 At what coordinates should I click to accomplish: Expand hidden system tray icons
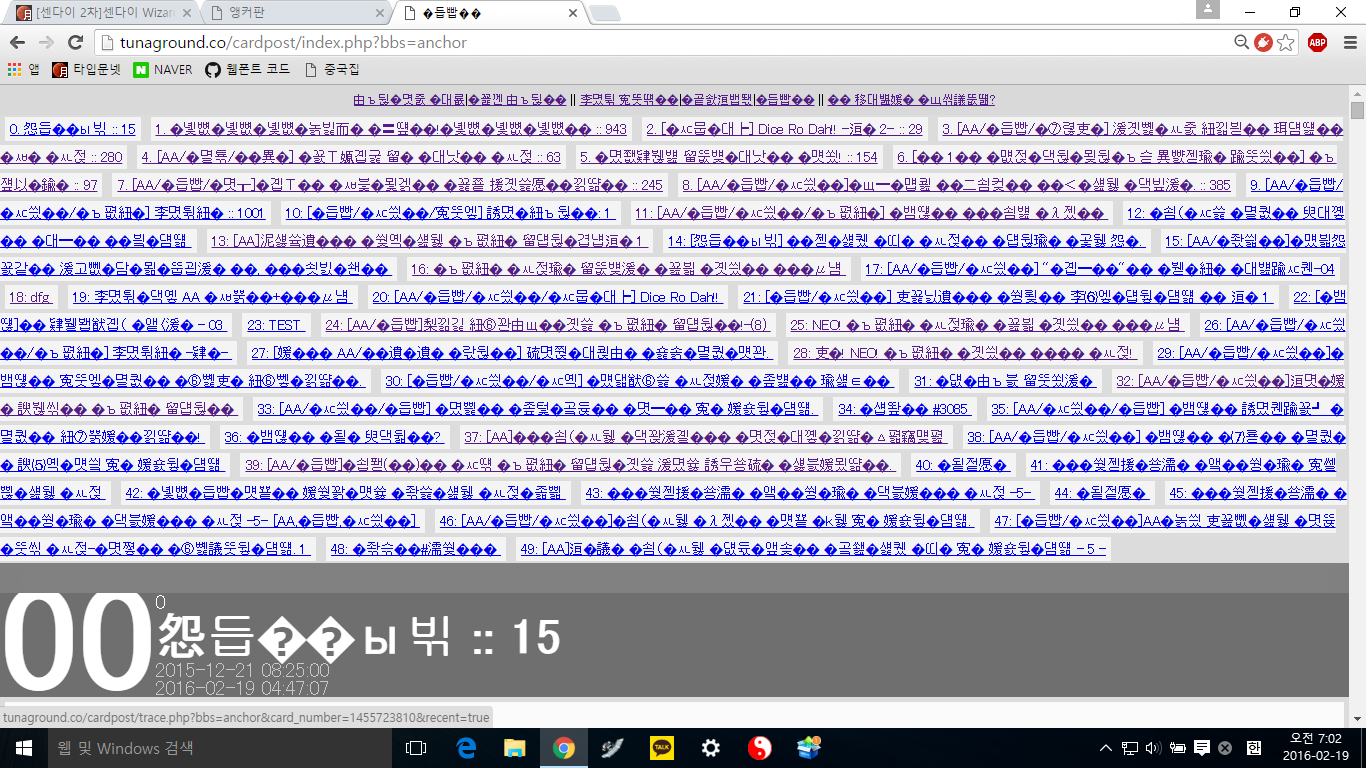[1106, 748]
